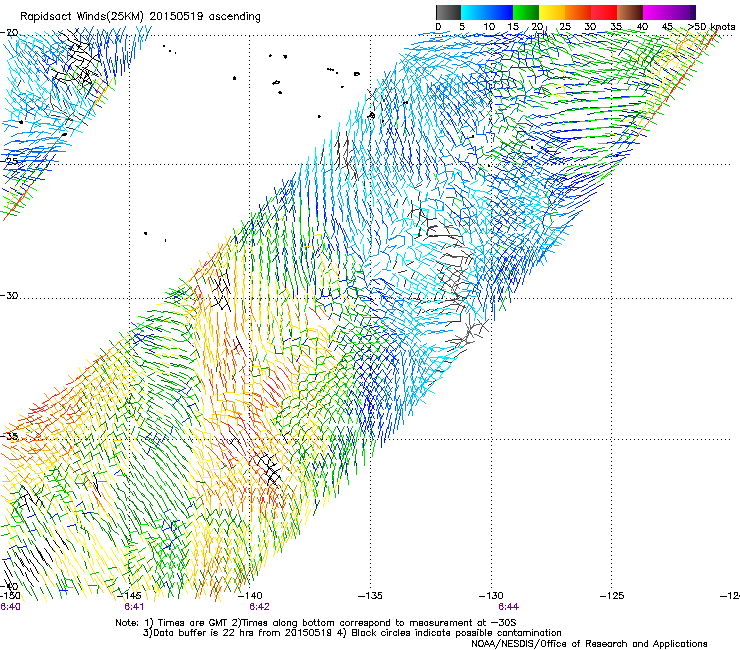The width and height of the screenshot is (740, 650).
Task: Click the purple '6:44' time label
Action: 508,607
